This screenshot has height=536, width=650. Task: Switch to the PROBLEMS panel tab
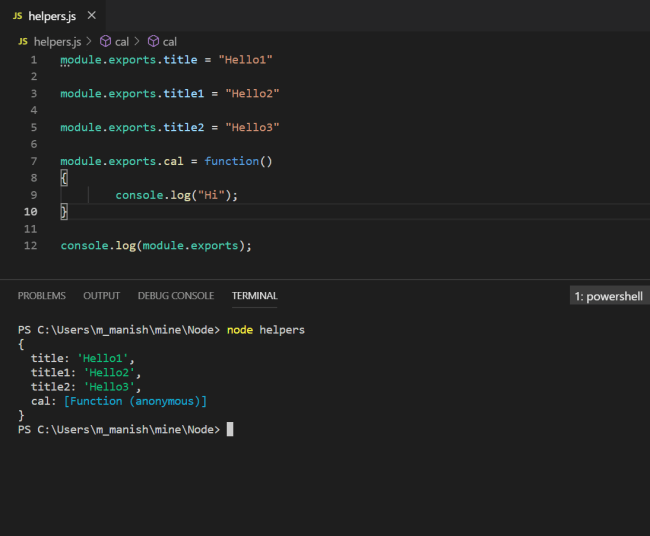point(41,296)
